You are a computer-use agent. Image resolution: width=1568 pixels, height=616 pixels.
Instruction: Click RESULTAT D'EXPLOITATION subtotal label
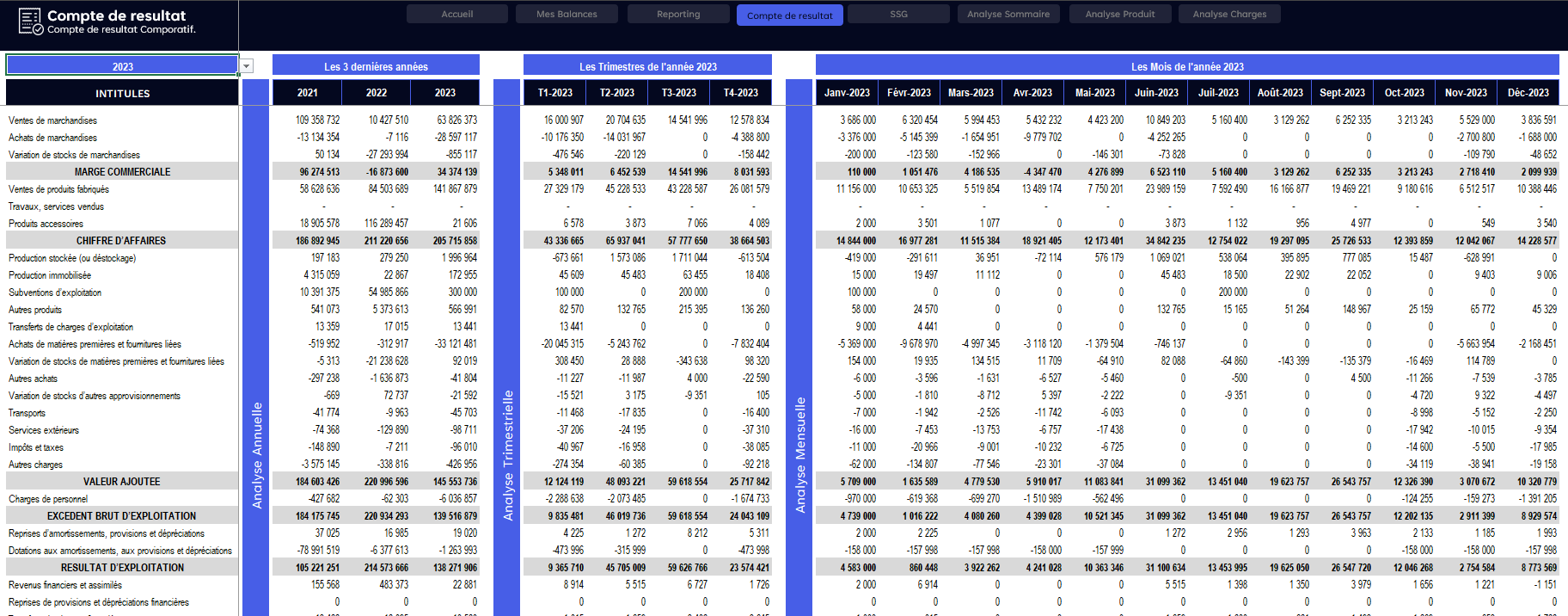pyautogui.click(x=122, y=568)
